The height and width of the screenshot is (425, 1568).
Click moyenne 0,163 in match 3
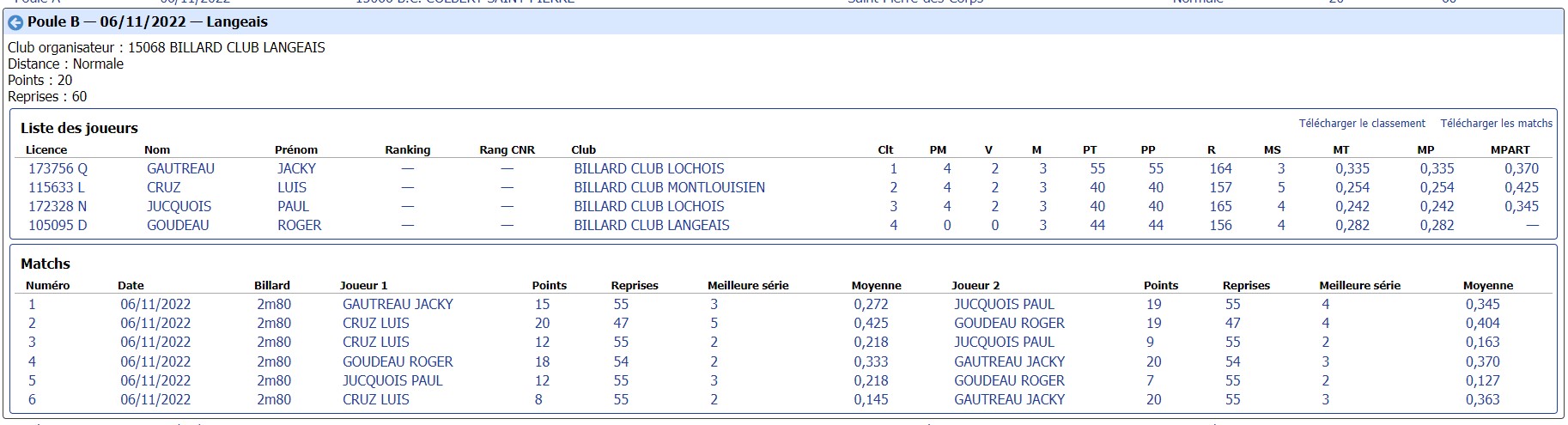(1482, 343)
